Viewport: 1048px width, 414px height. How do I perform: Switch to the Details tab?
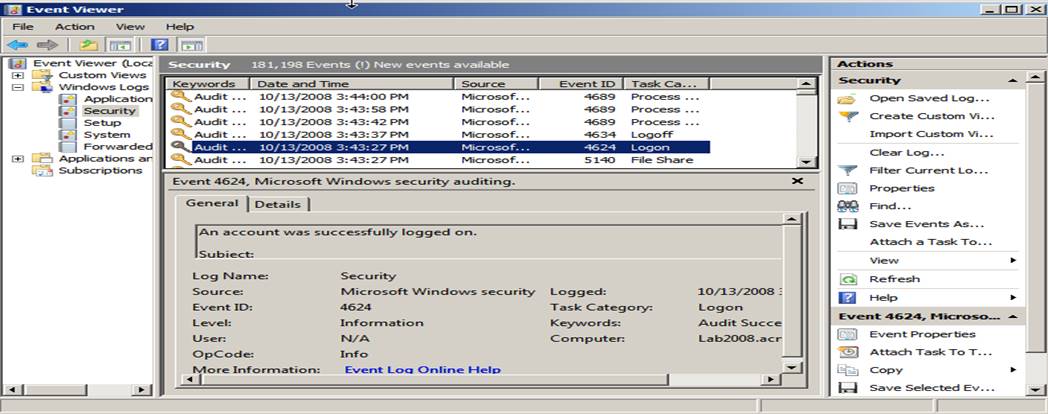(278, 204)
